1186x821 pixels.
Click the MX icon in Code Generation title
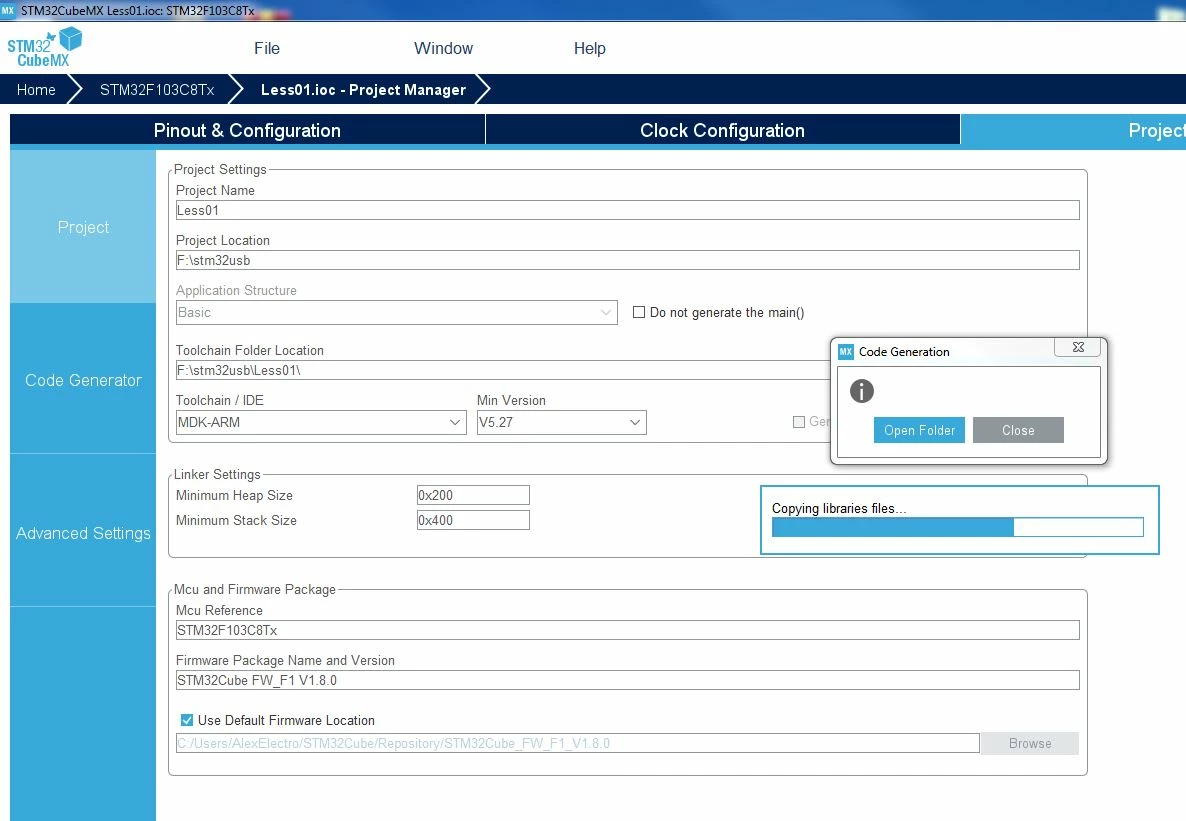tap(846, 351)
